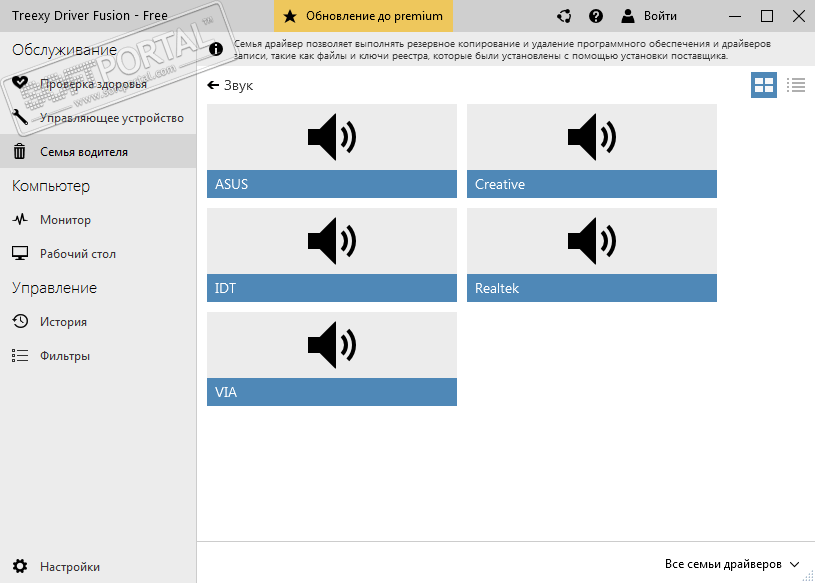
Task: Expand the Все семьи драйверов dropdown
Action: [x=732, y=564]
